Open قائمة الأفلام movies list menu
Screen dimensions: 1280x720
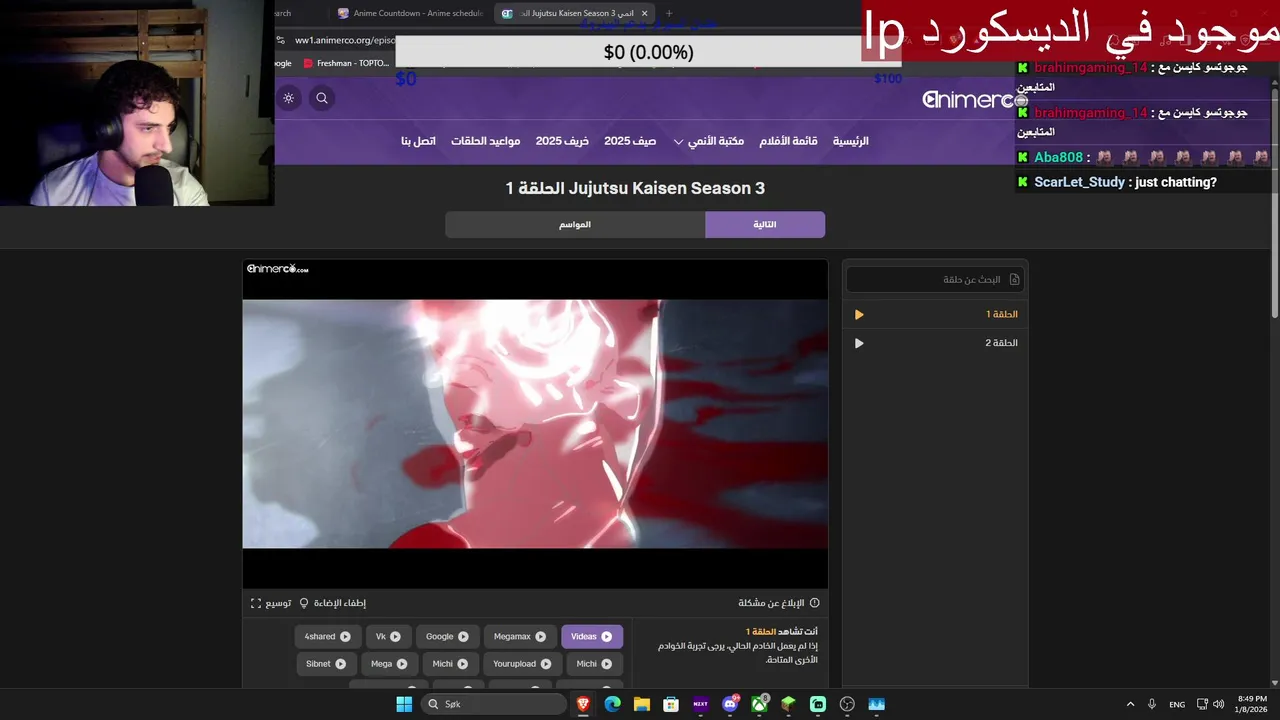click(x=788, y=141)
